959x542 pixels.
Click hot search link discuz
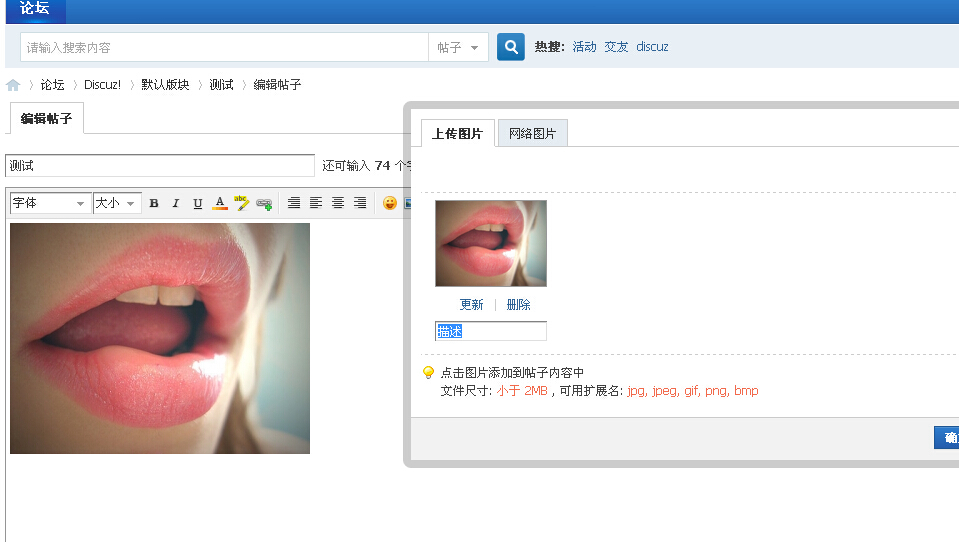coord(652,47)
